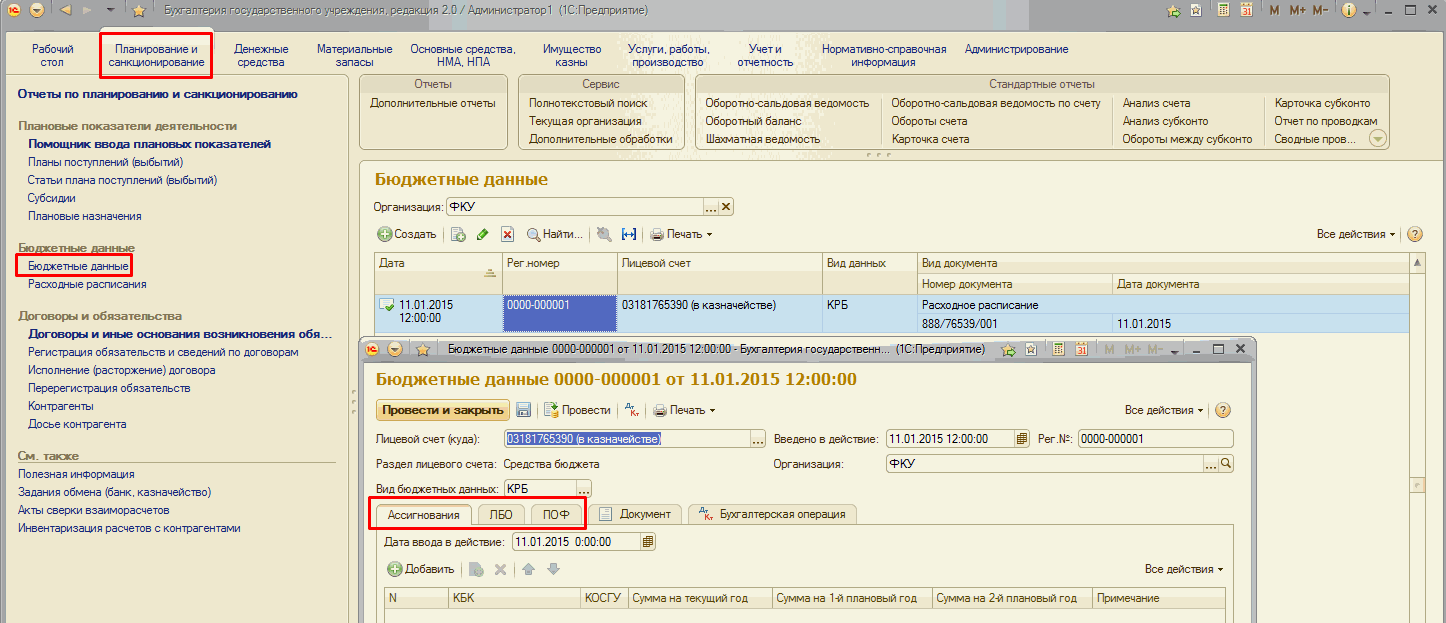Open Рабочий стол section

click(52, 55)
